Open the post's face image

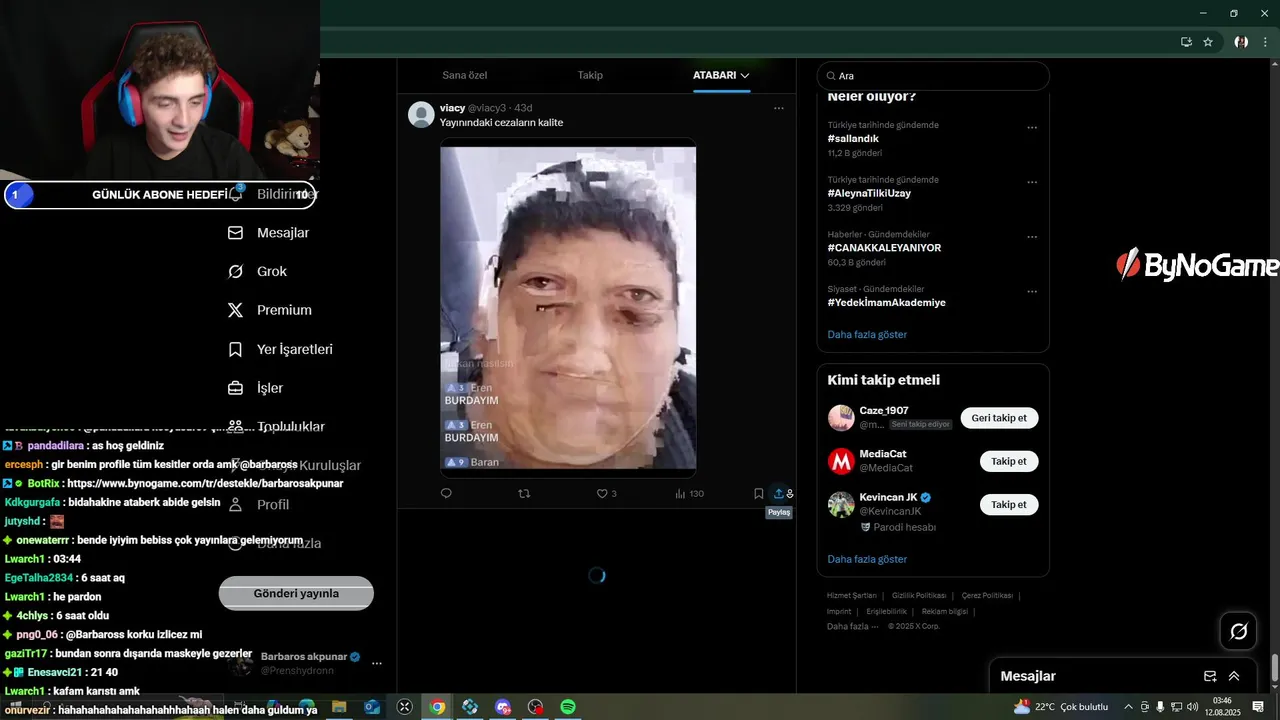click(568, 307)
